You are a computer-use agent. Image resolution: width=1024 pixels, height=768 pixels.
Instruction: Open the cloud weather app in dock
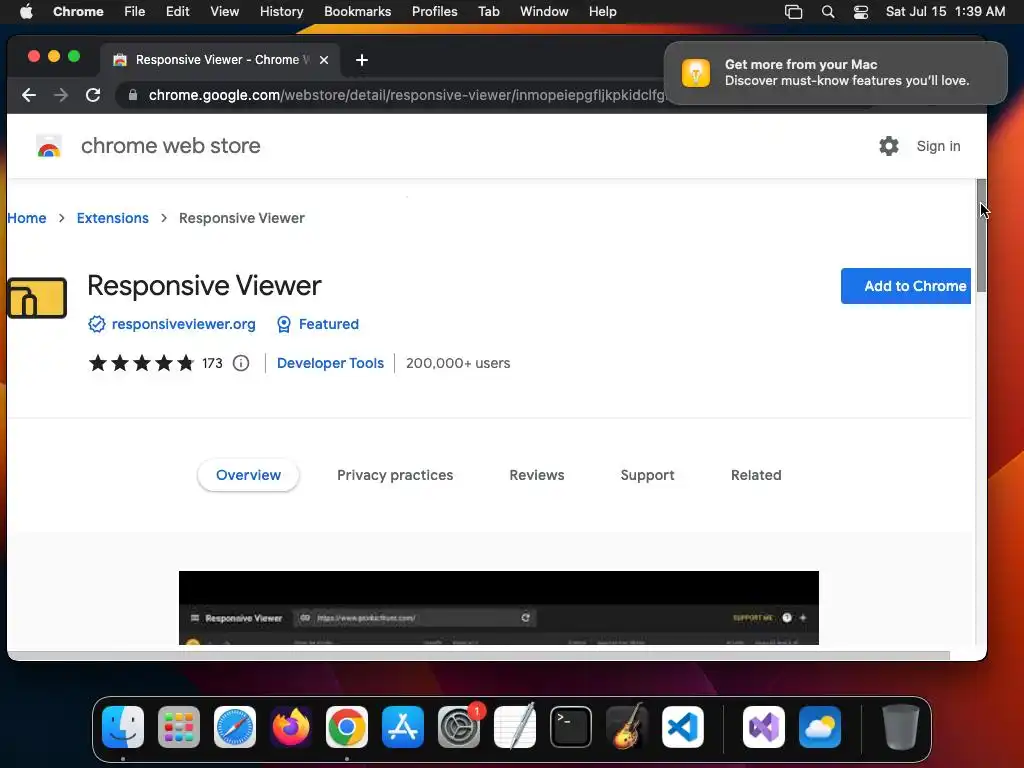(820, 727)
